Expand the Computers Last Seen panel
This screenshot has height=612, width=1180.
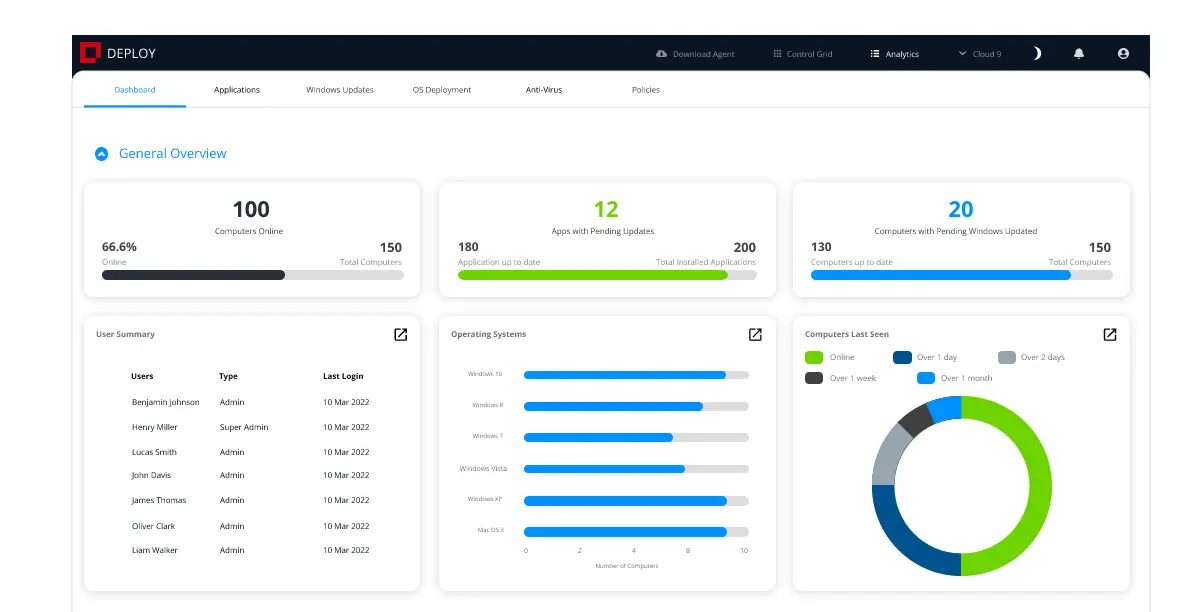pyautogui.click(x=1109, y=334)
